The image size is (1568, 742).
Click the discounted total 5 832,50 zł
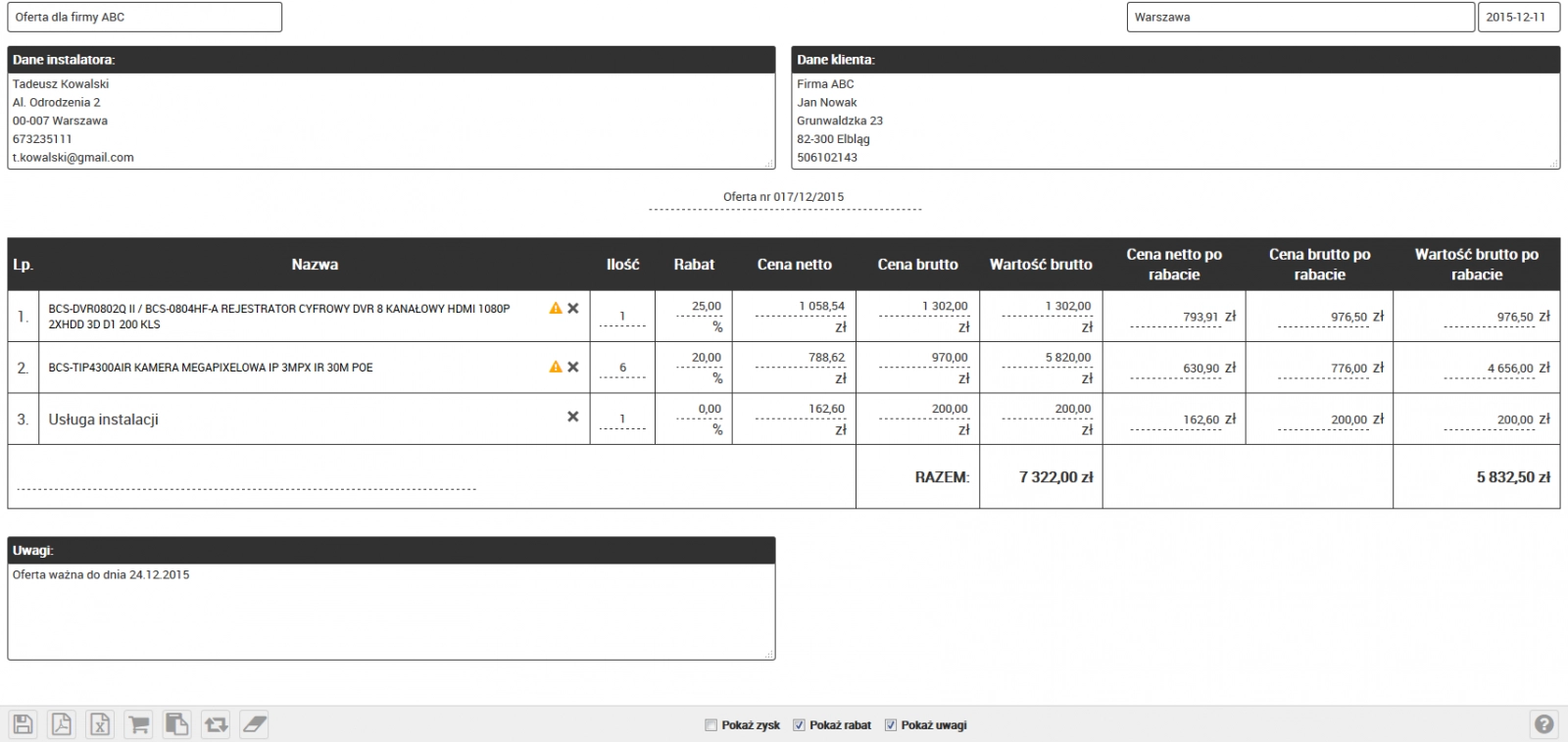click(1513, 477)
